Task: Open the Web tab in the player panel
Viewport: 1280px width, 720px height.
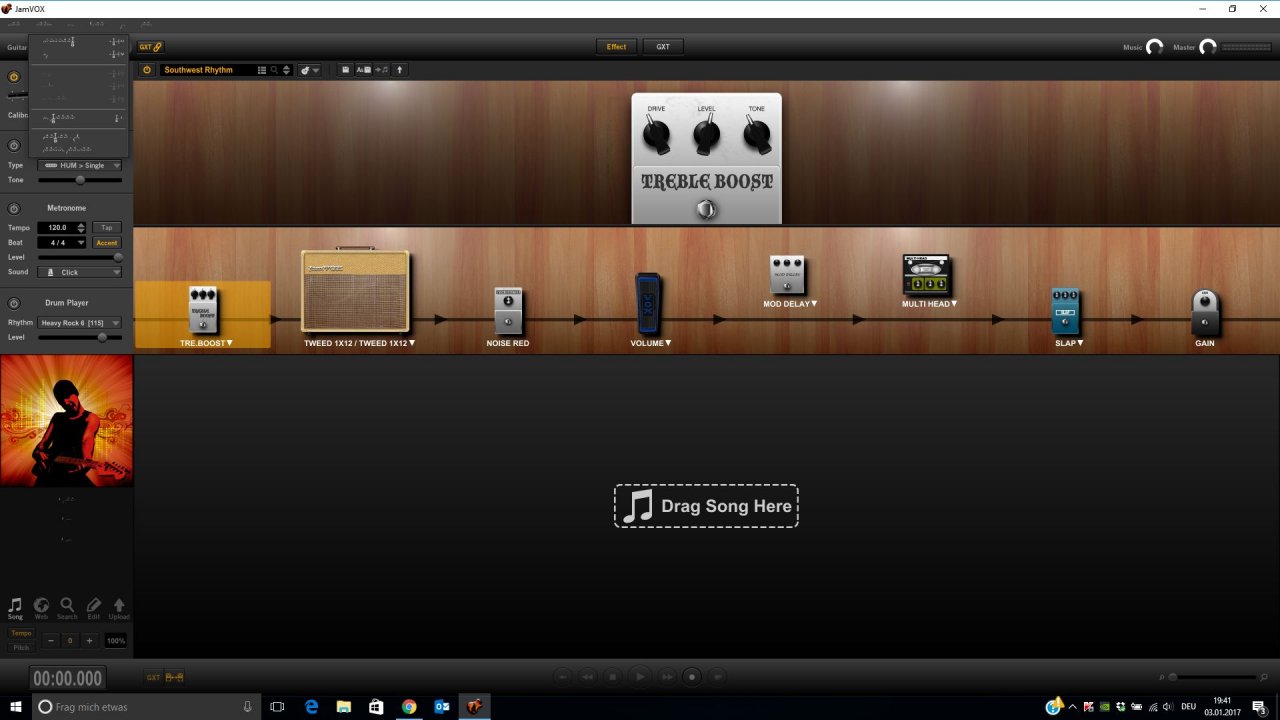Action: pos(41,608)
